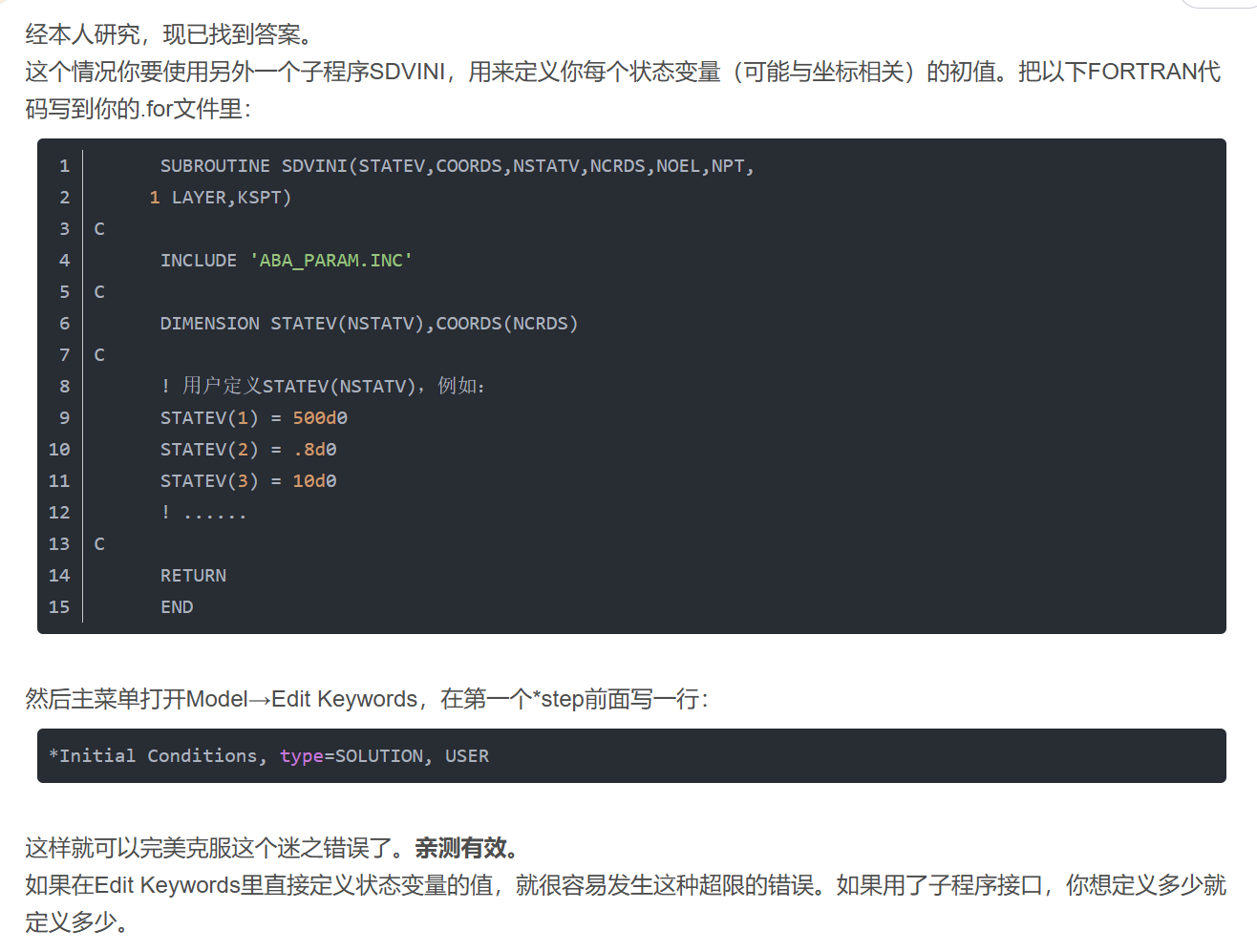Click the comment marker C on line 3
1257x952 pixels.
(x=99, y=229)
